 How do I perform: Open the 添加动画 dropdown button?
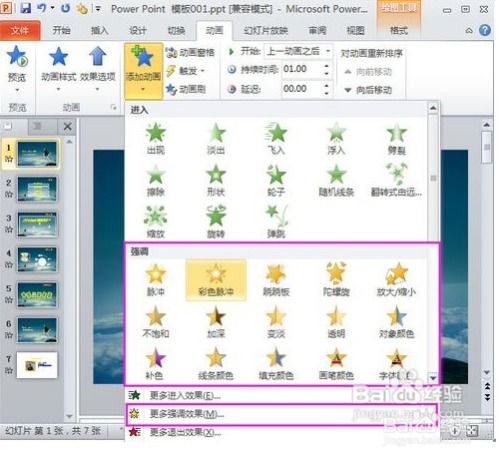144,71
